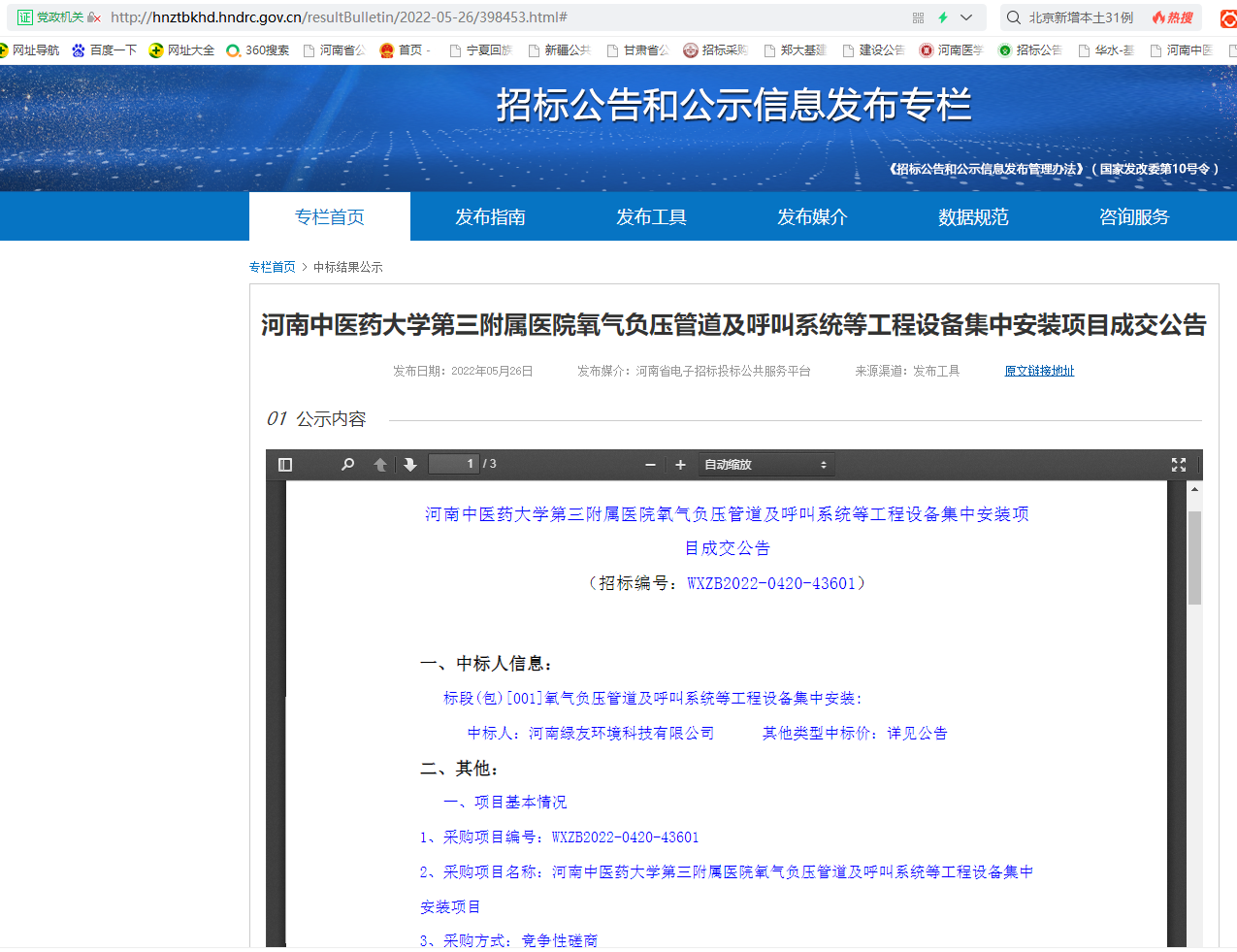Image resolution: width=1237 pixels, height=952 pixels.
Task: Click 专栏首页 breadcrumb link
Action: (x=272, y=267)
